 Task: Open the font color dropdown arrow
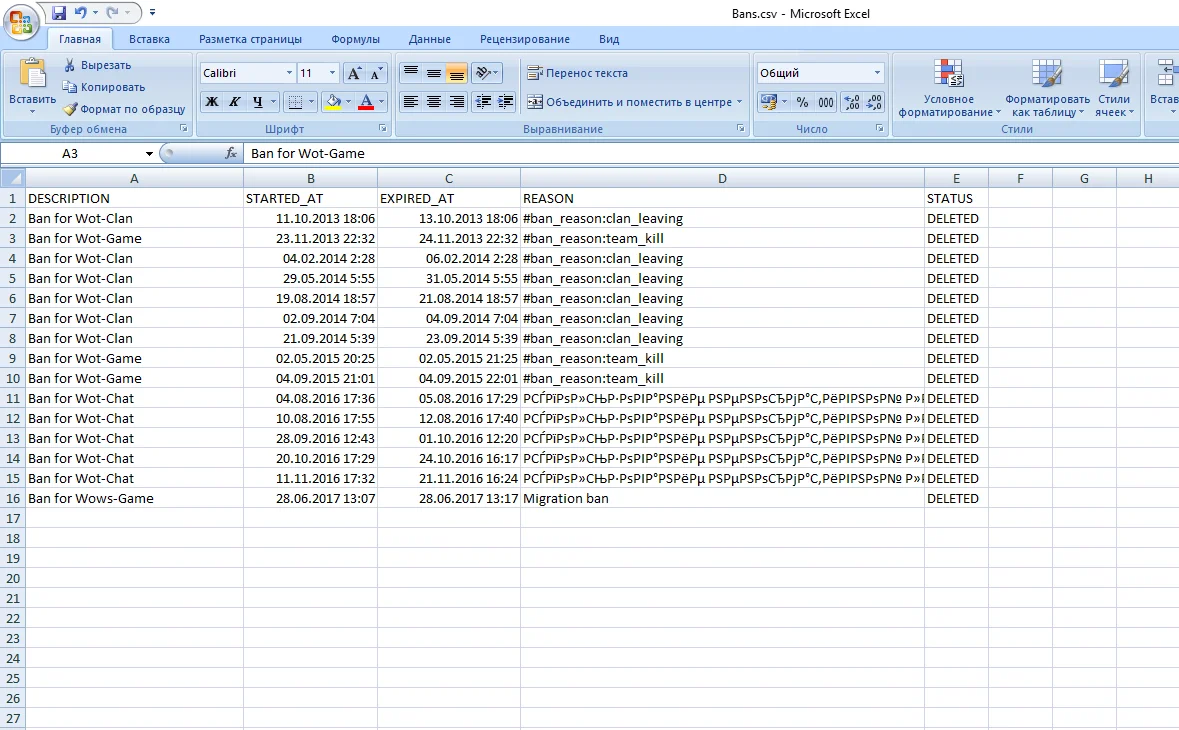381,101
